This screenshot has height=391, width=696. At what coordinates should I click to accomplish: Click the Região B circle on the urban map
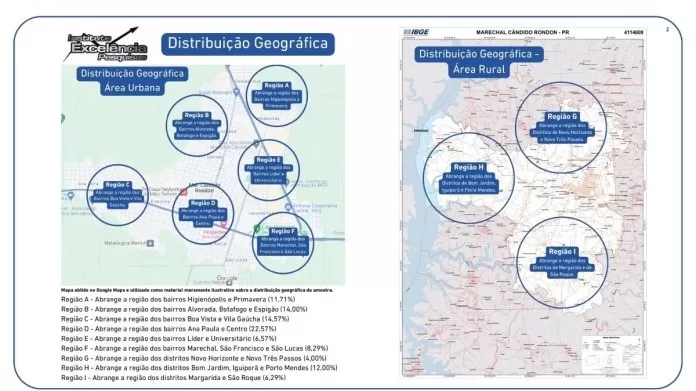197,126
